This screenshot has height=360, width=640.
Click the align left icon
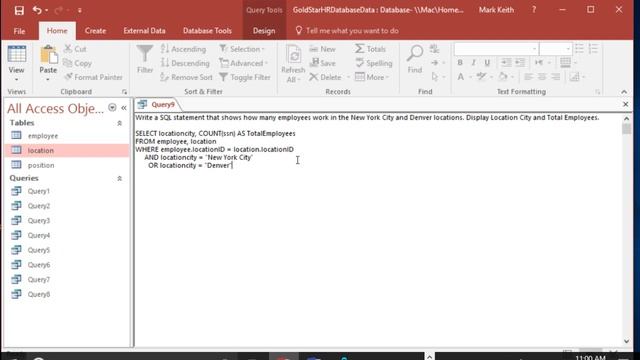tap(528, 77)
